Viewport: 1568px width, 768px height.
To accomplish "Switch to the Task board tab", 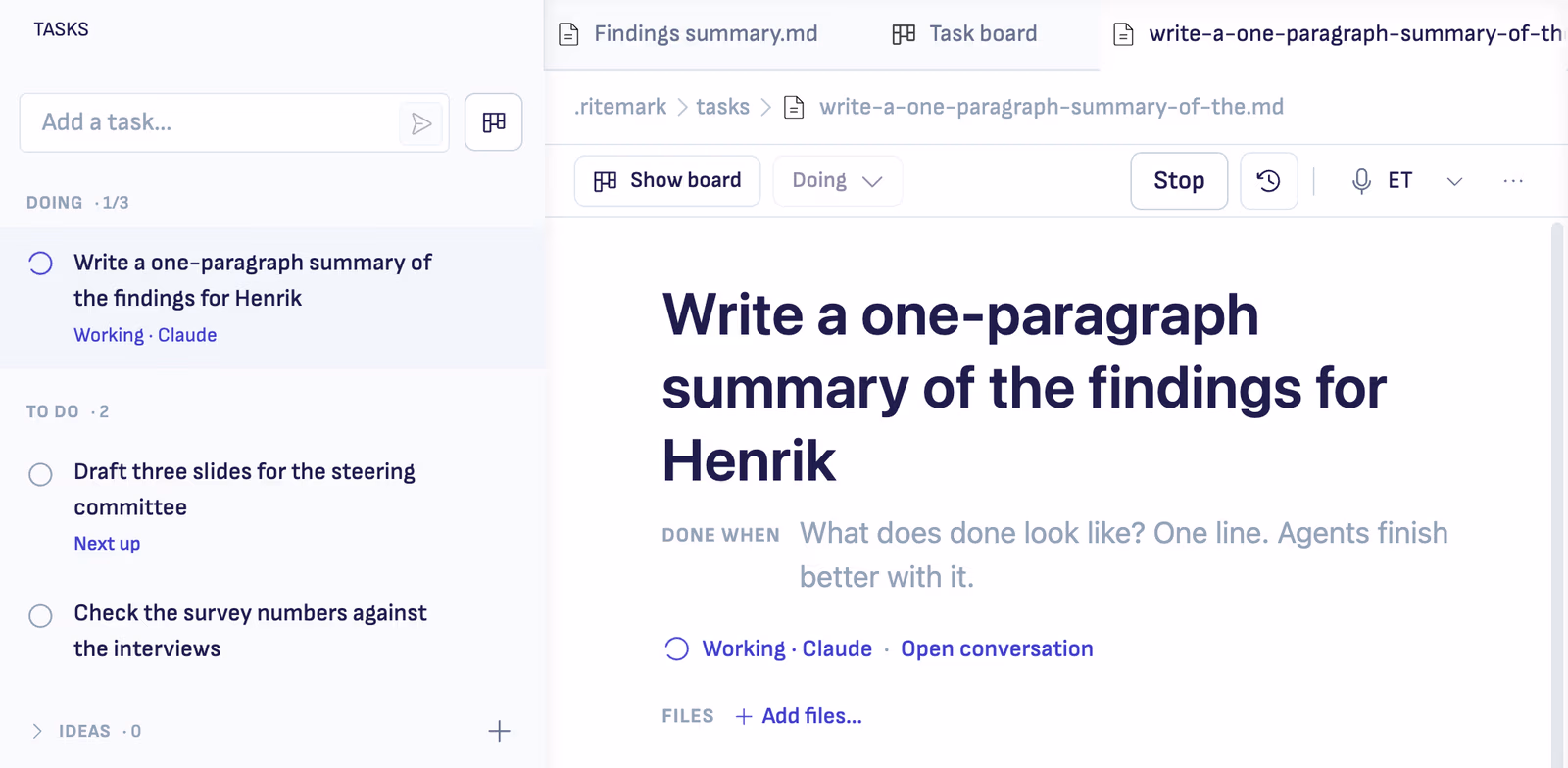I will point(965,34).
